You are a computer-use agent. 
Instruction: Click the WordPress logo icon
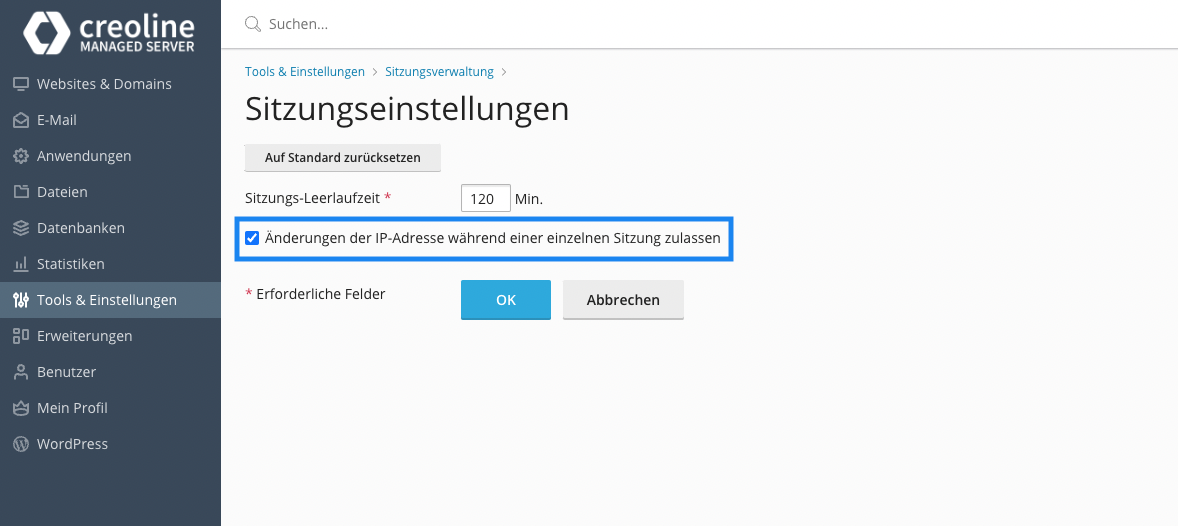21,444
